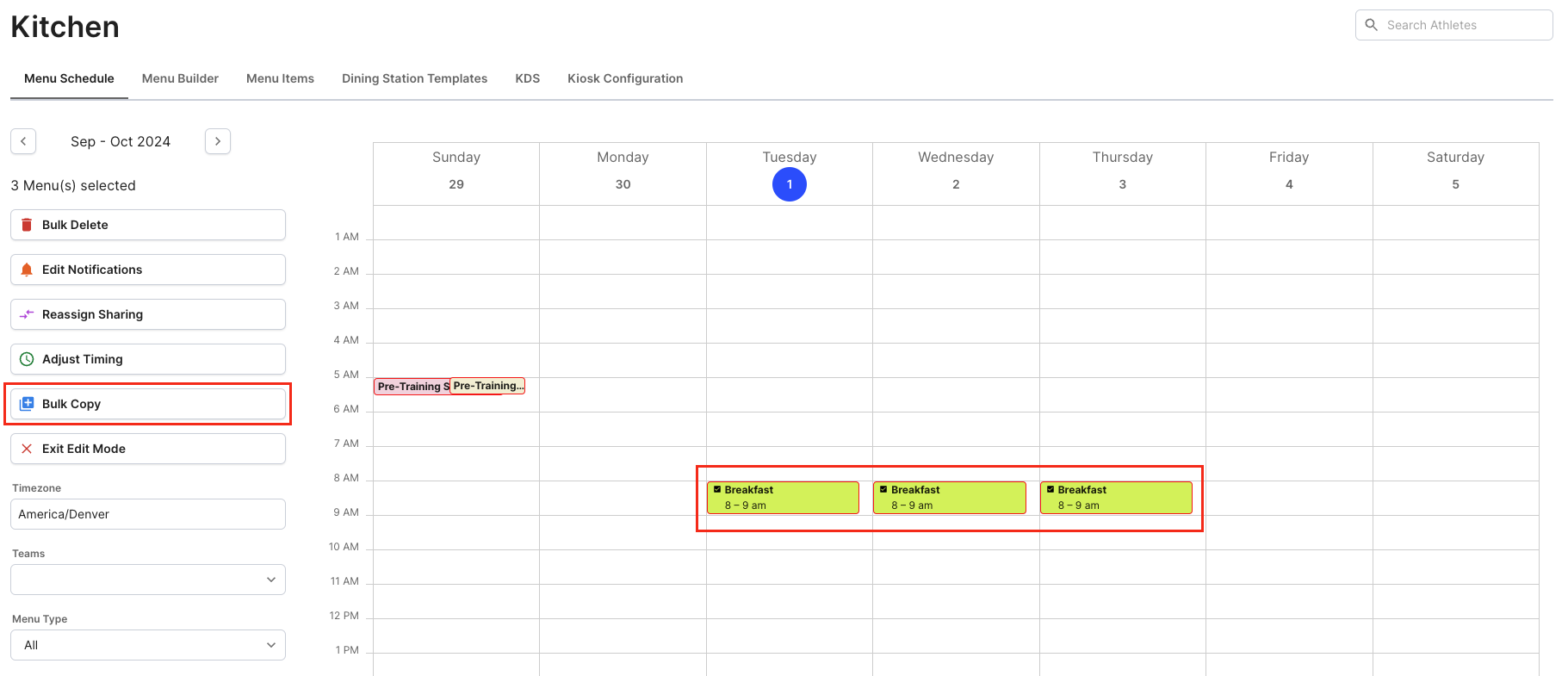Click the trash icon for Bulk Delete
The height and width of the screenshot is (676, 1568).
point(27,225)
